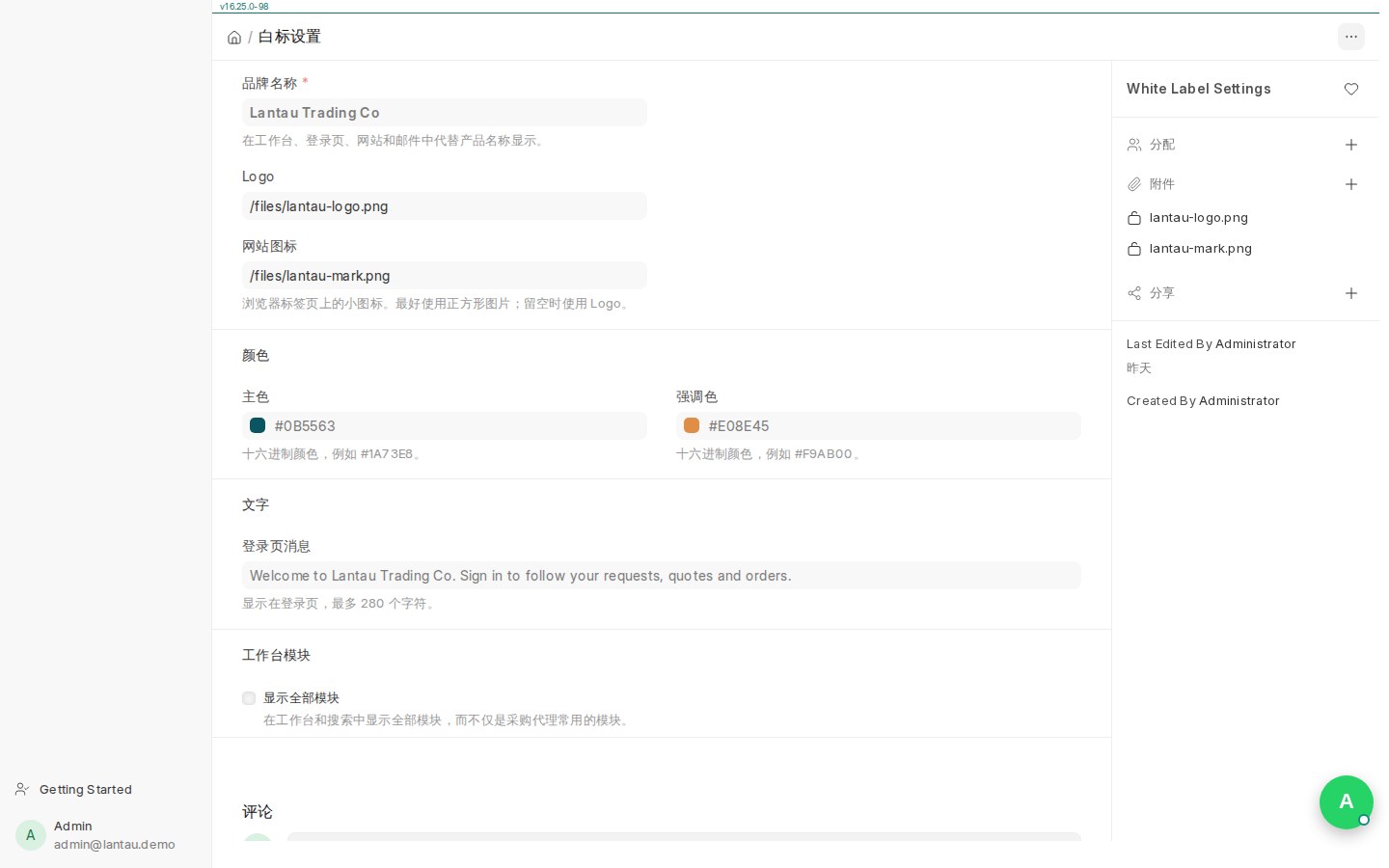Open lantau-mark.png attachment
Viewport: 1389px width, 868px height.
point(1200,249)
